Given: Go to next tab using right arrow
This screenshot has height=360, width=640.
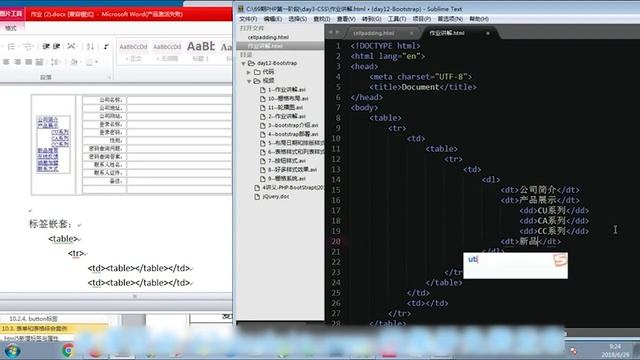Looking at the screenshot, I should click(338, 32).
